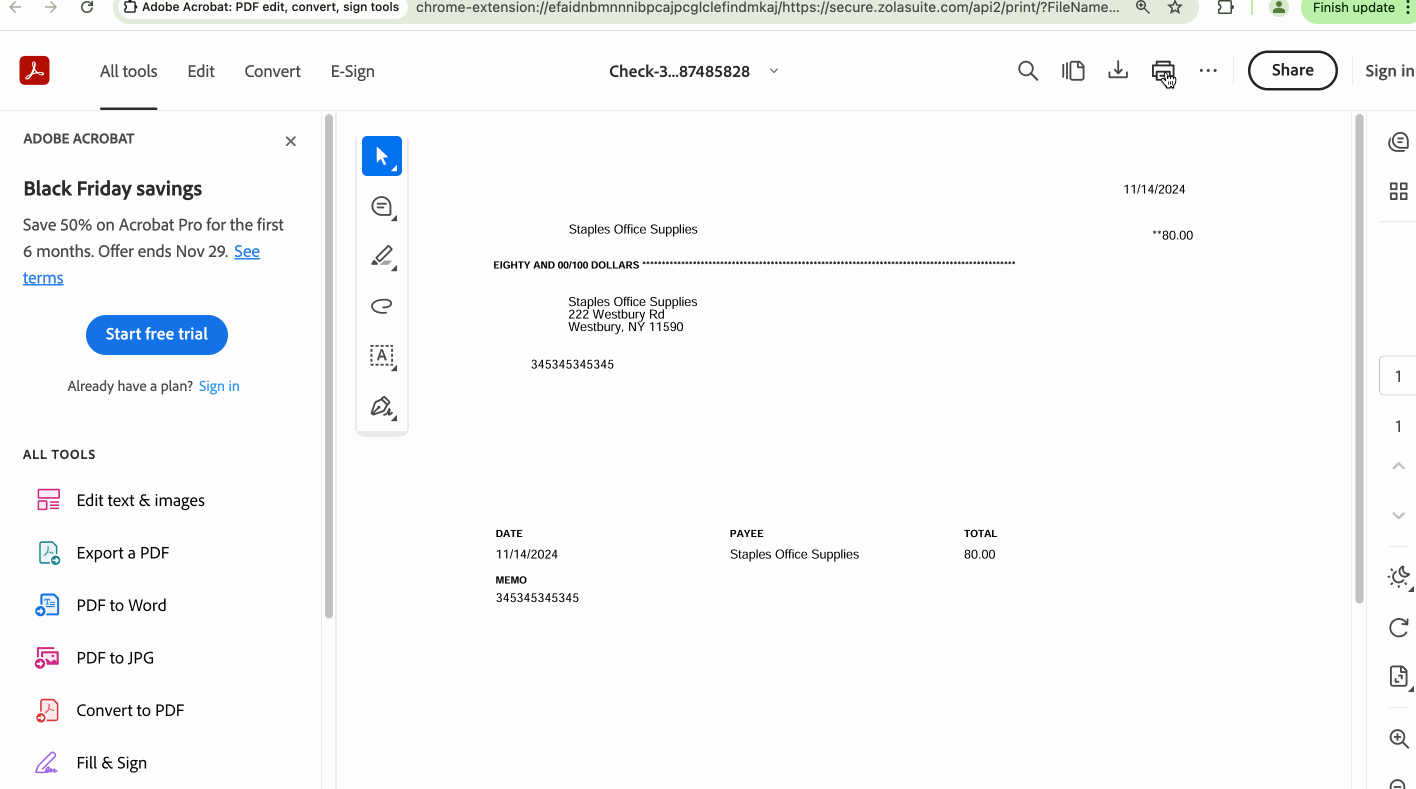Open the search (magnifier) tool

tap(1028, 71)
